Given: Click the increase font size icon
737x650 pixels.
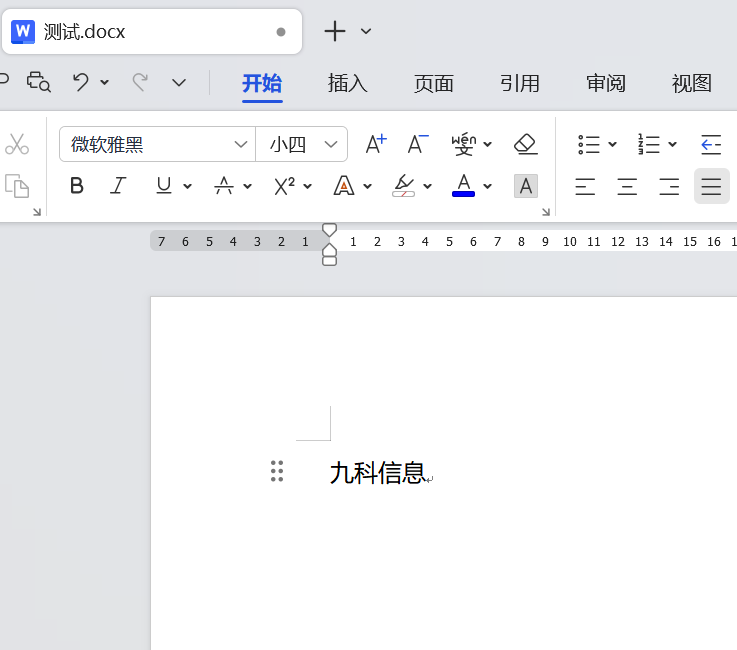Looking at the screenshot, I should pos(376,144).
